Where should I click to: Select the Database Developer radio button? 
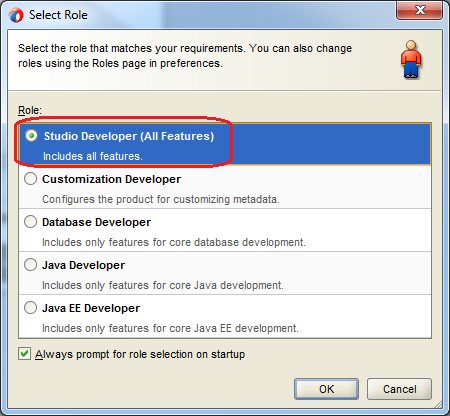click(x=30, y=222)
